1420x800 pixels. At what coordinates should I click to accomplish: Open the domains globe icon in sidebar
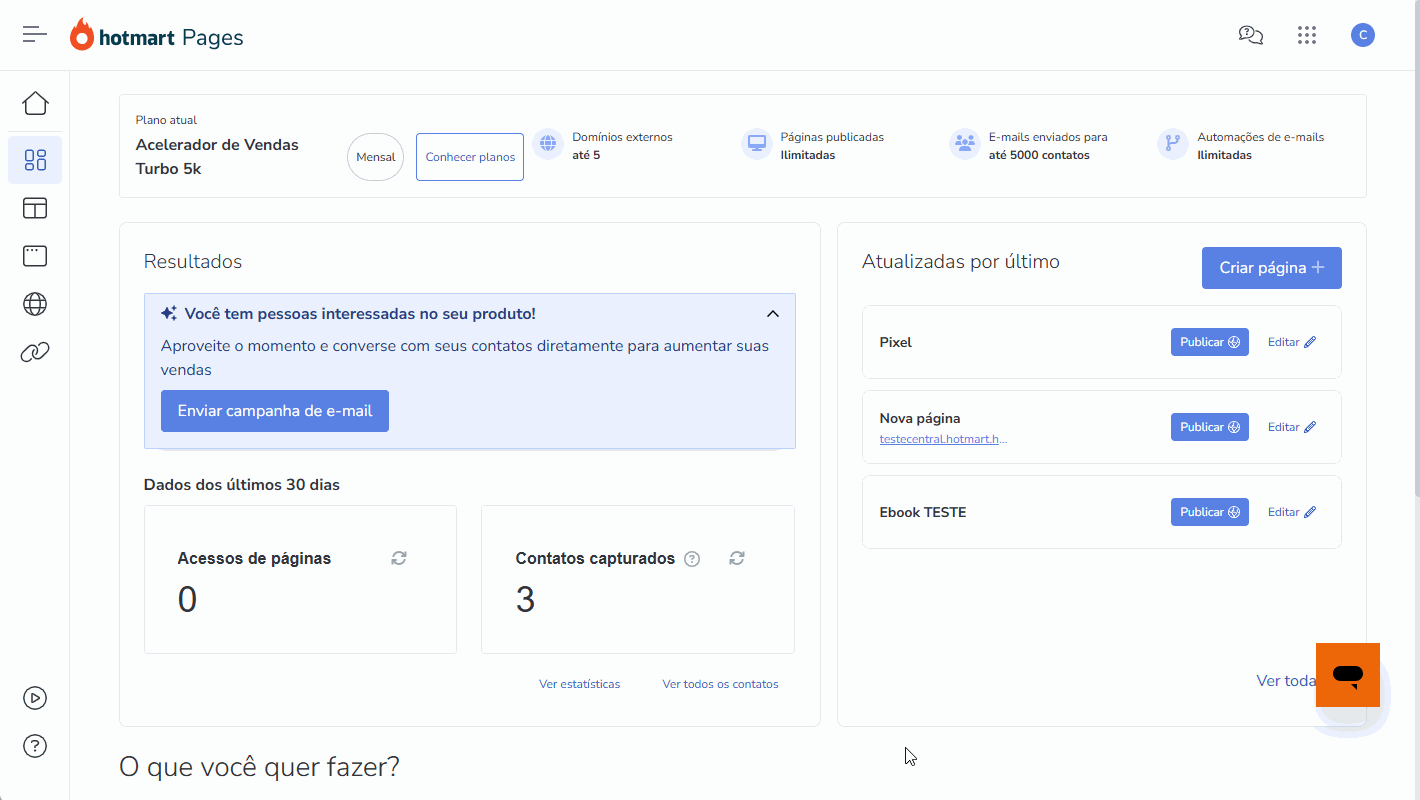pyautogui.click(x=35, y=304)
